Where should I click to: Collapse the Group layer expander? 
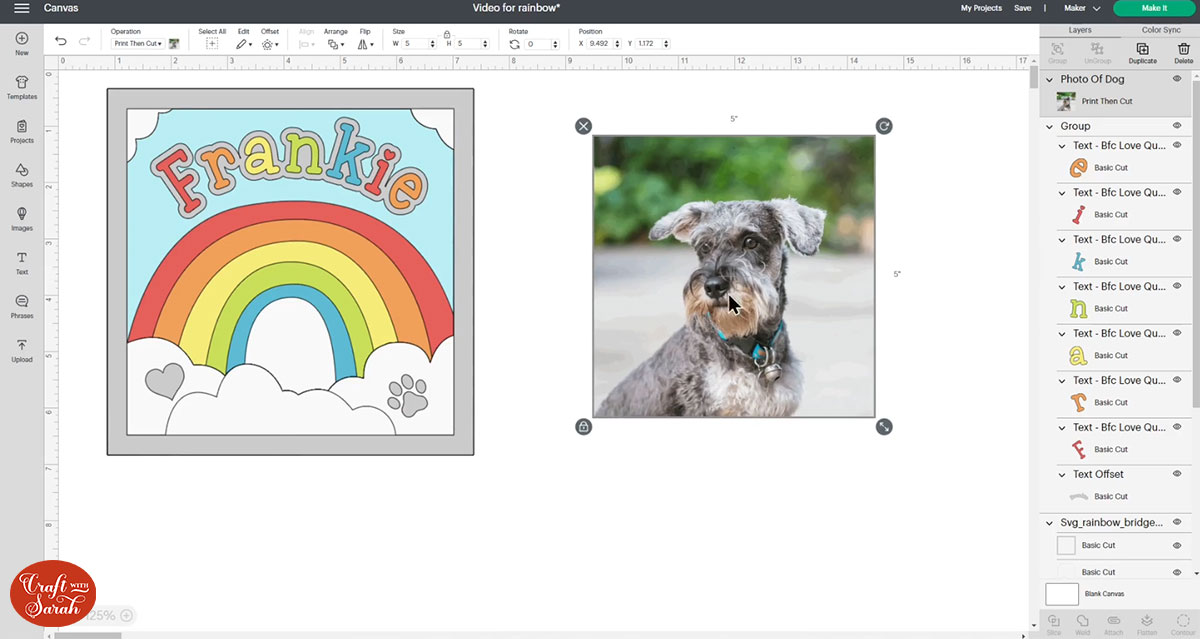(1049, 127)
